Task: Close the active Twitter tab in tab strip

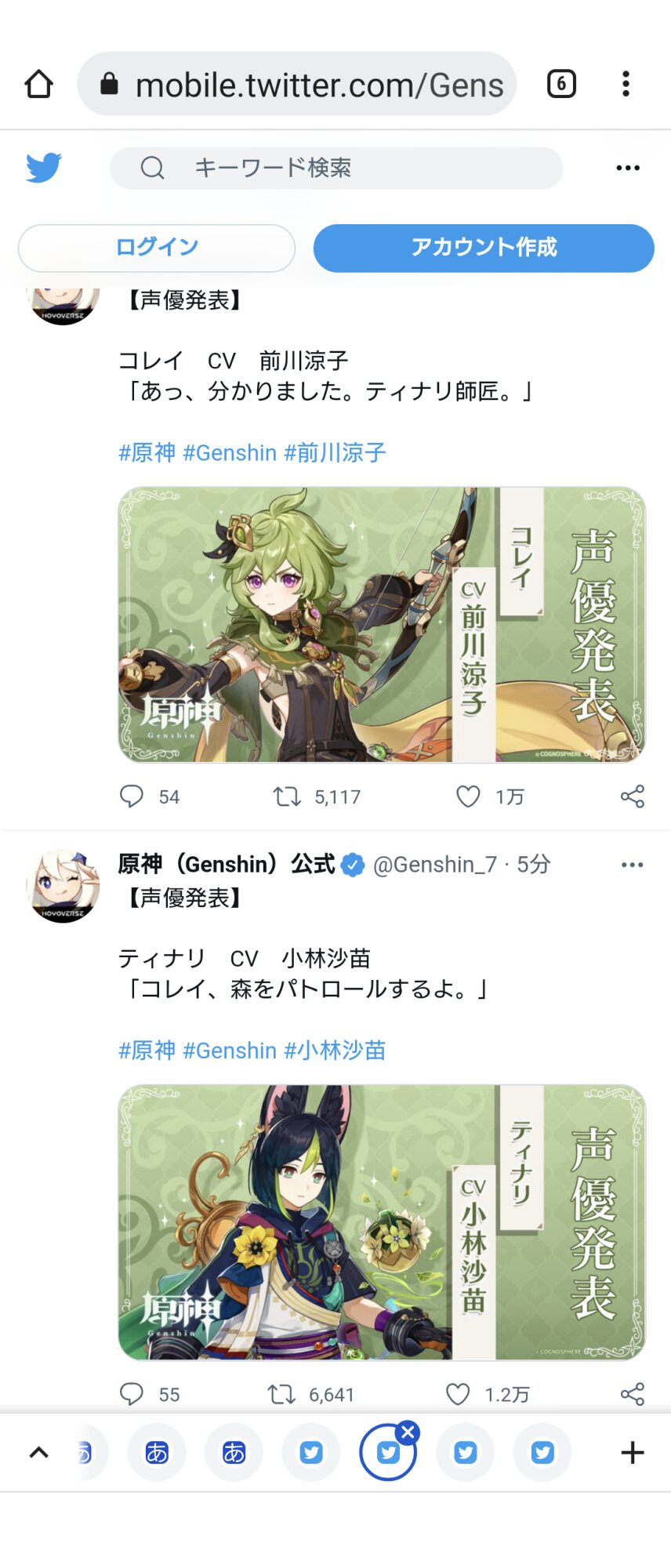Action: click(x=408, y=1432)
